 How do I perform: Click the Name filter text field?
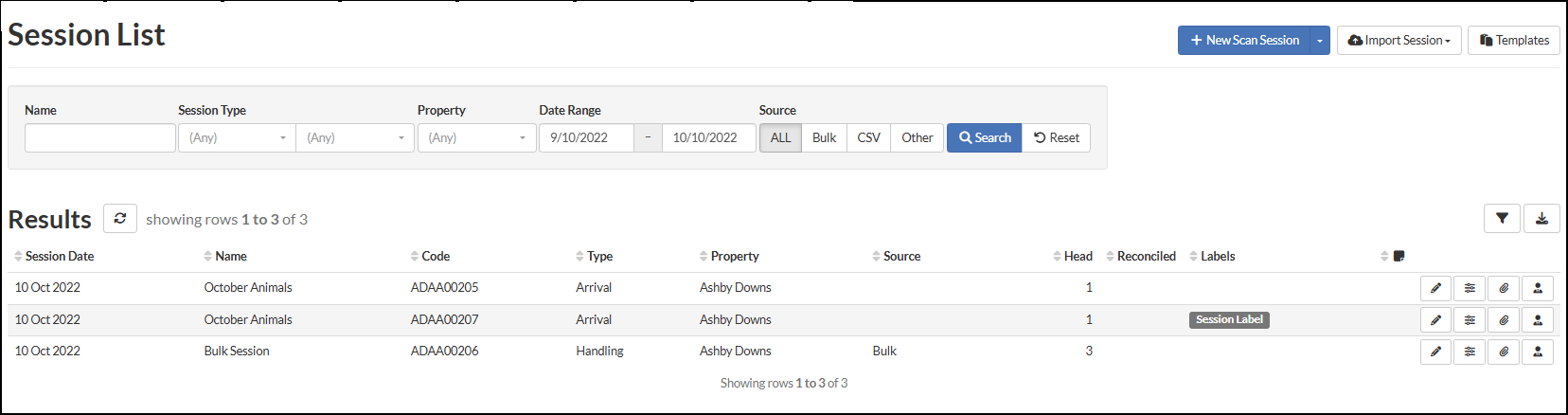(x=100, y=137)
